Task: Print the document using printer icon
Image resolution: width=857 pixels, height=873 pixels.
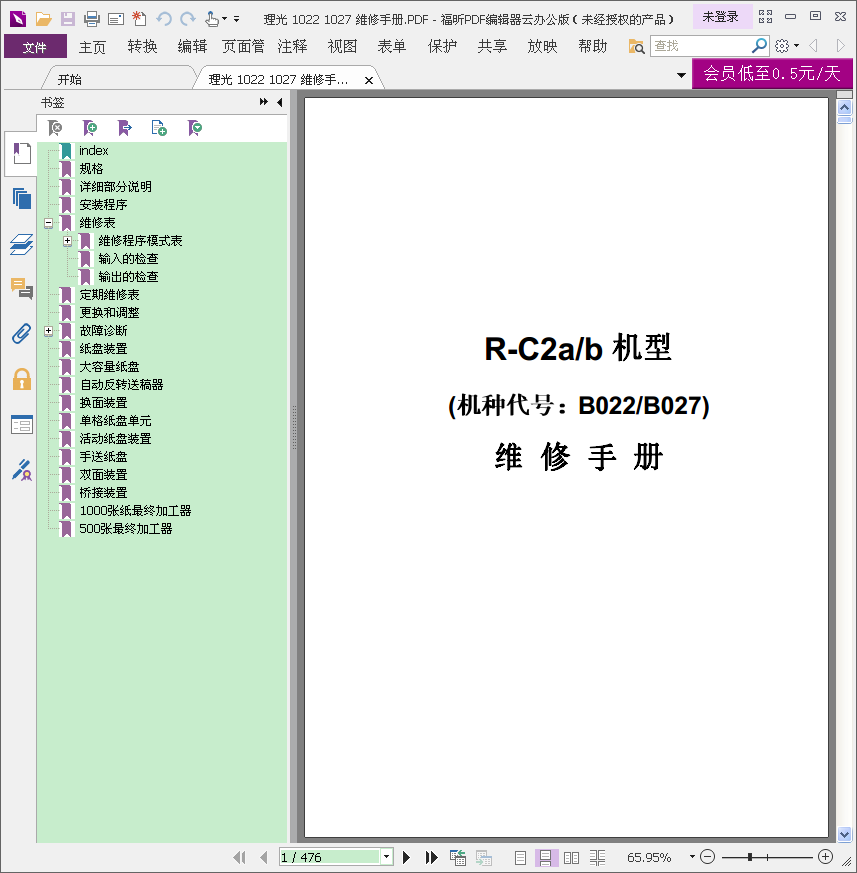Action: pos(91,19)
